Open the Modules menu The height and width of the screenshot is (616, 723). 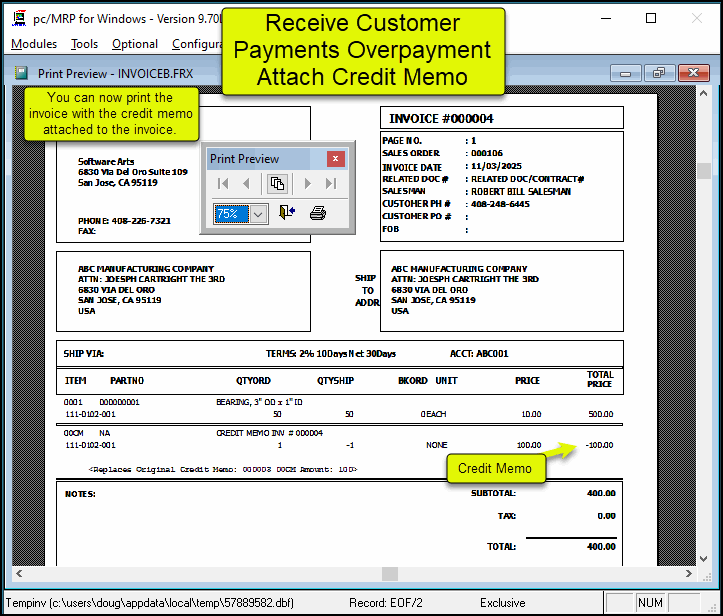point(34,44)
